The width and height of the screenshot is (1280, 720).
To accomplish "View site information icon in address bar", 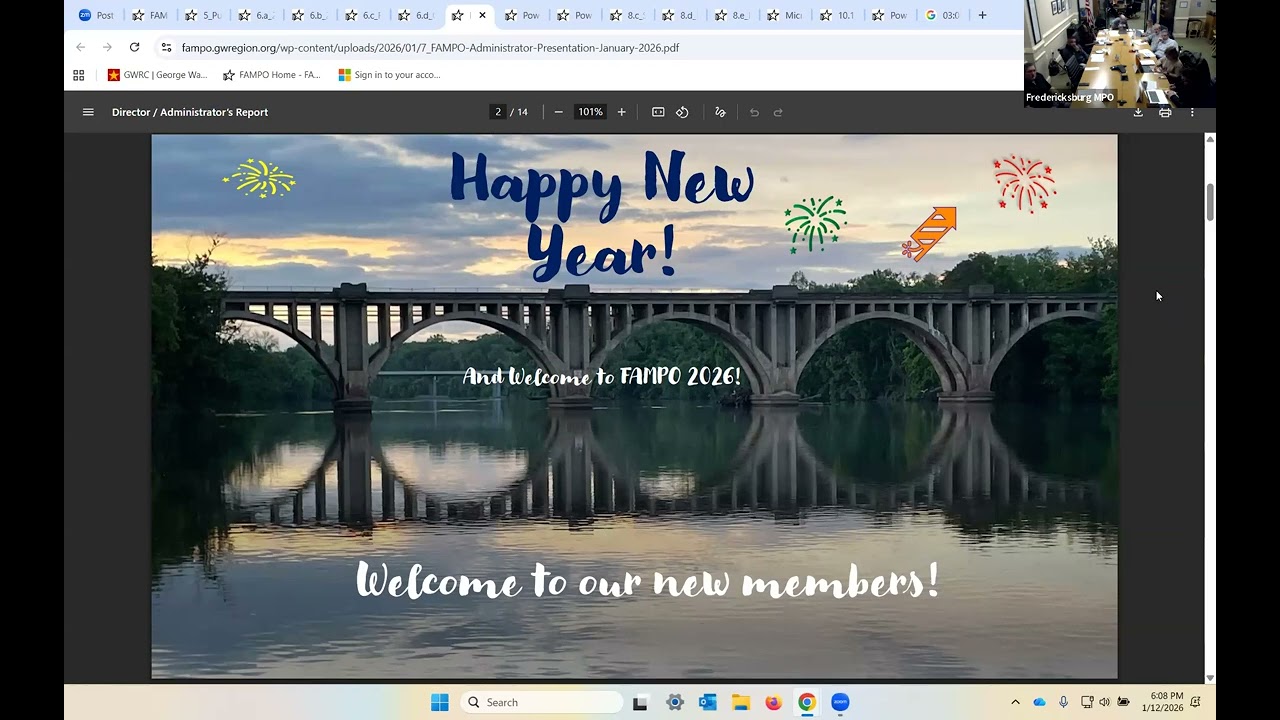I will [166, 47].
